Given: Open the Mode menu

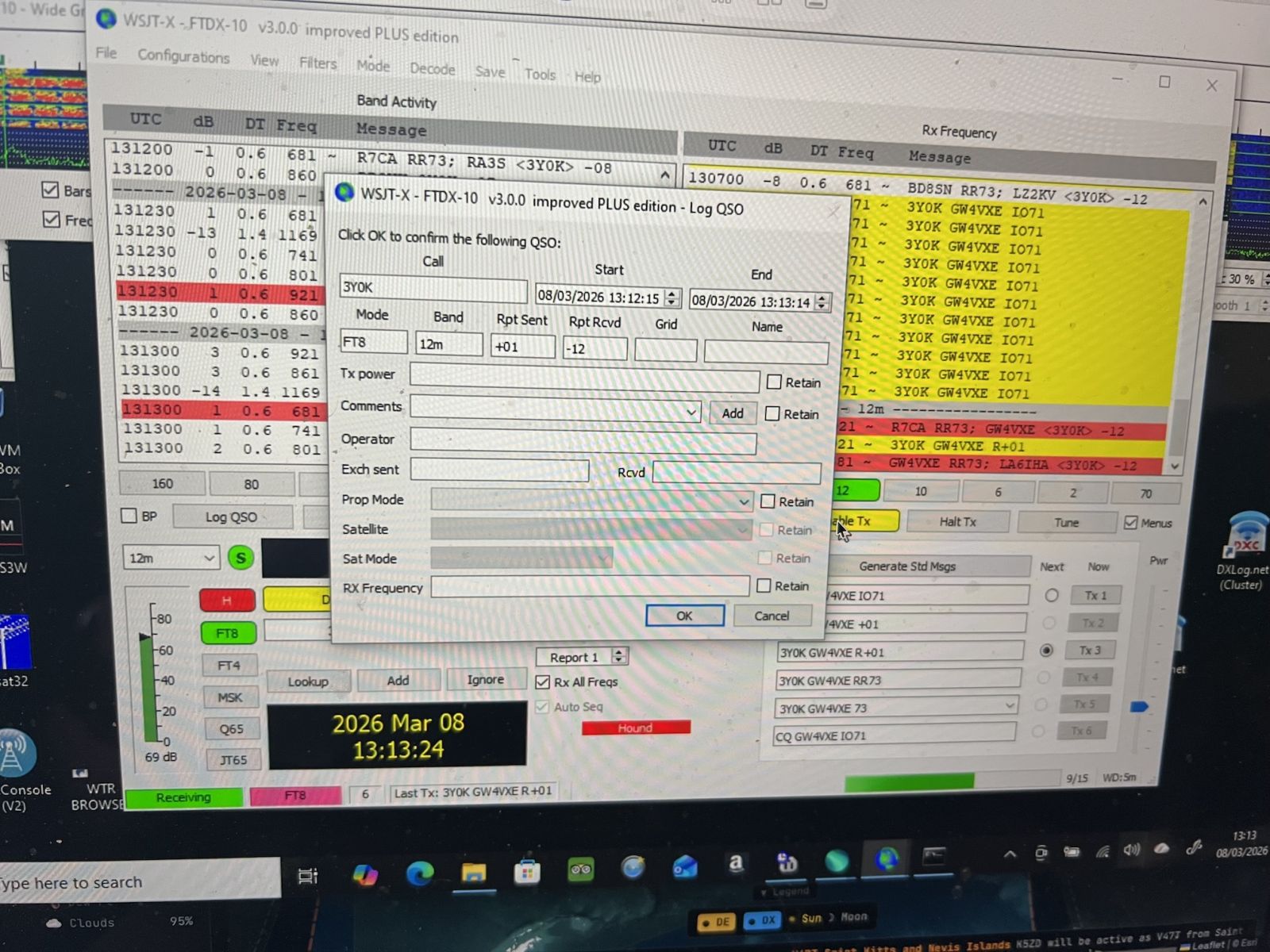Looking at the screenshot, I should (372, 66).
